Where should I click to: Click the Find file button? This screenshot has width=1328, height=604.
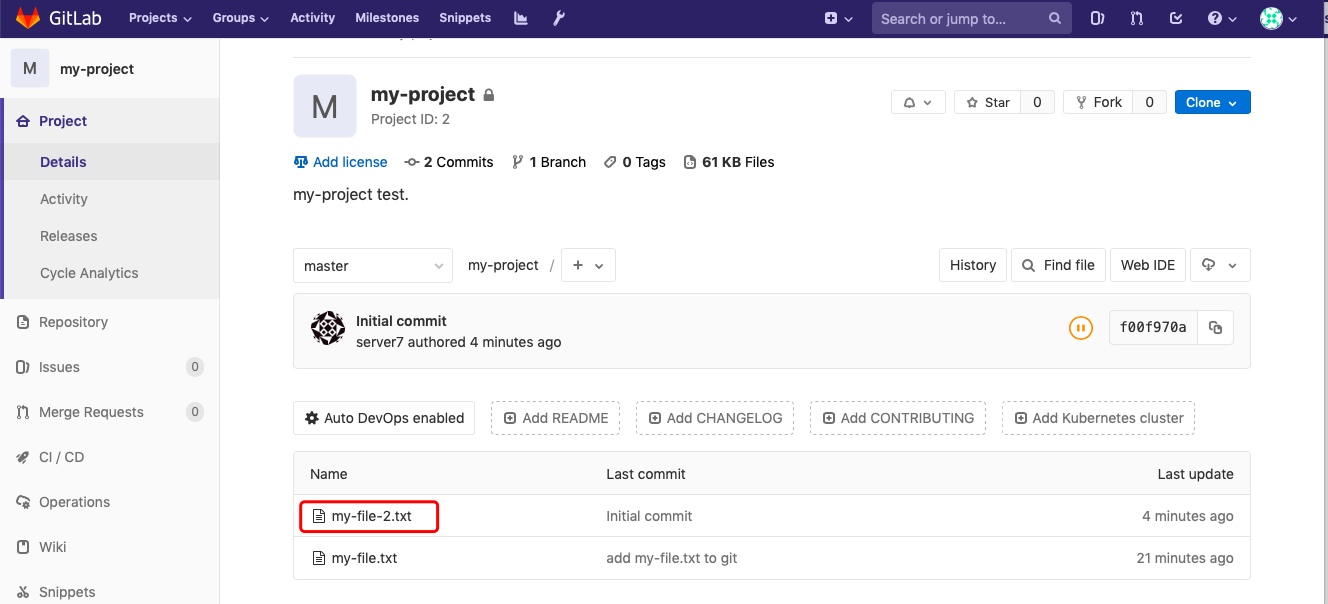tap(1058, 264)
